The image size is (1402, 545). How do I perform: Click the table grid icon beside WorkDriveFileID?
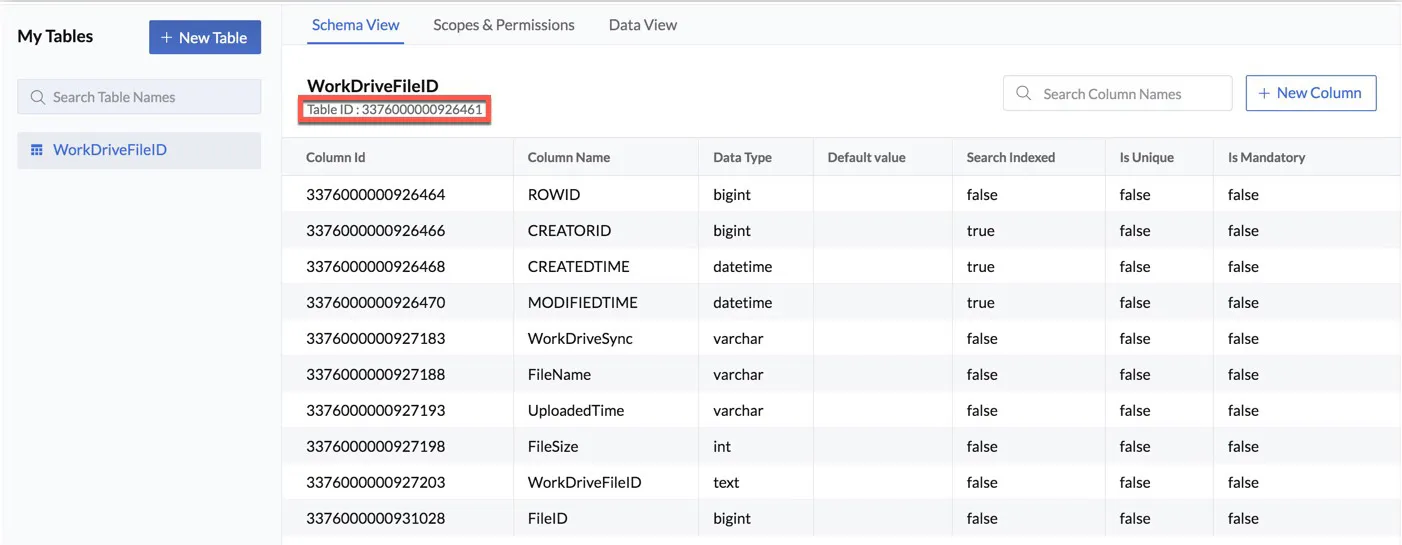click(x=36, y=150)
